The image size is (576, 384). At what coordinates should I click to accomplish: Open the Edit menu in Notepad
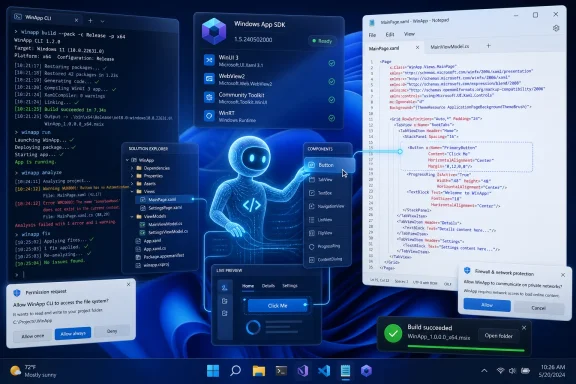(x=390, y=35)
